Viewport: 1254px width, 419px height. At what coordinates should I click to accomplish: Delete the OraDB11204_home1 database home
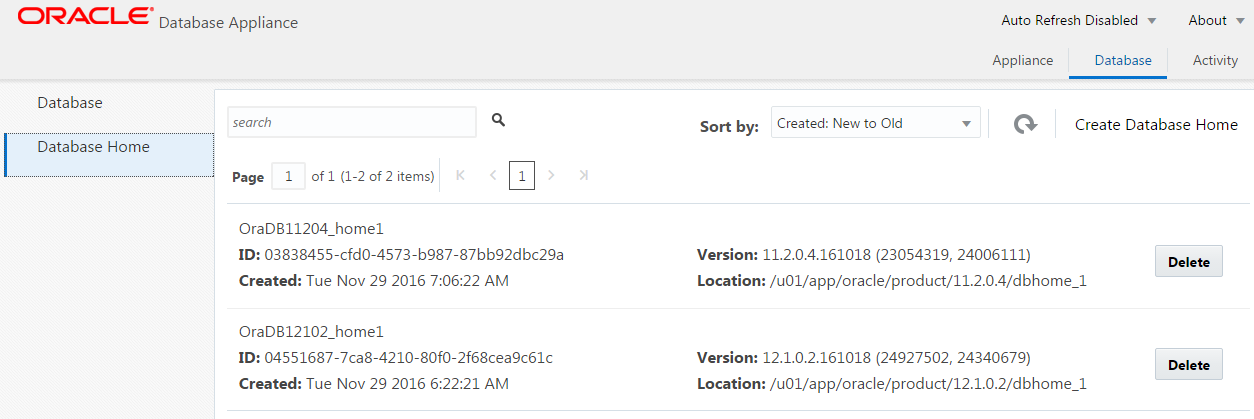coord(1189,262)
